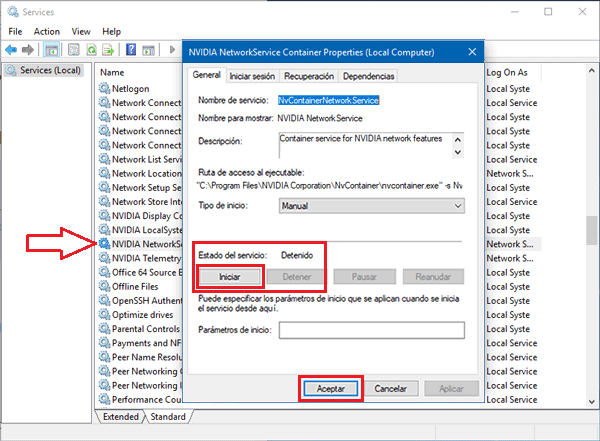Image resolution: width=600 pixels, height=441 pixels.
Task: Select the Parental Controls service row
Action: coord(139,328)
